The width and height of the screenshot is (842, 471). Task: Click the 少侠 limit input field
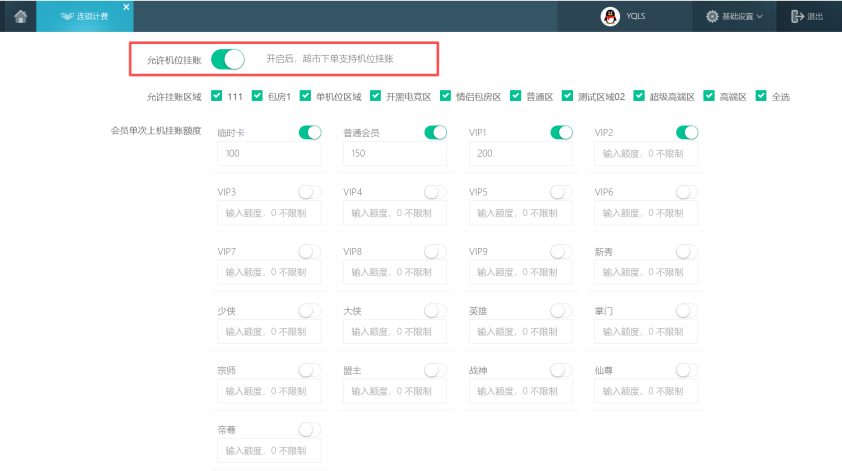click(x=269, y=332)
